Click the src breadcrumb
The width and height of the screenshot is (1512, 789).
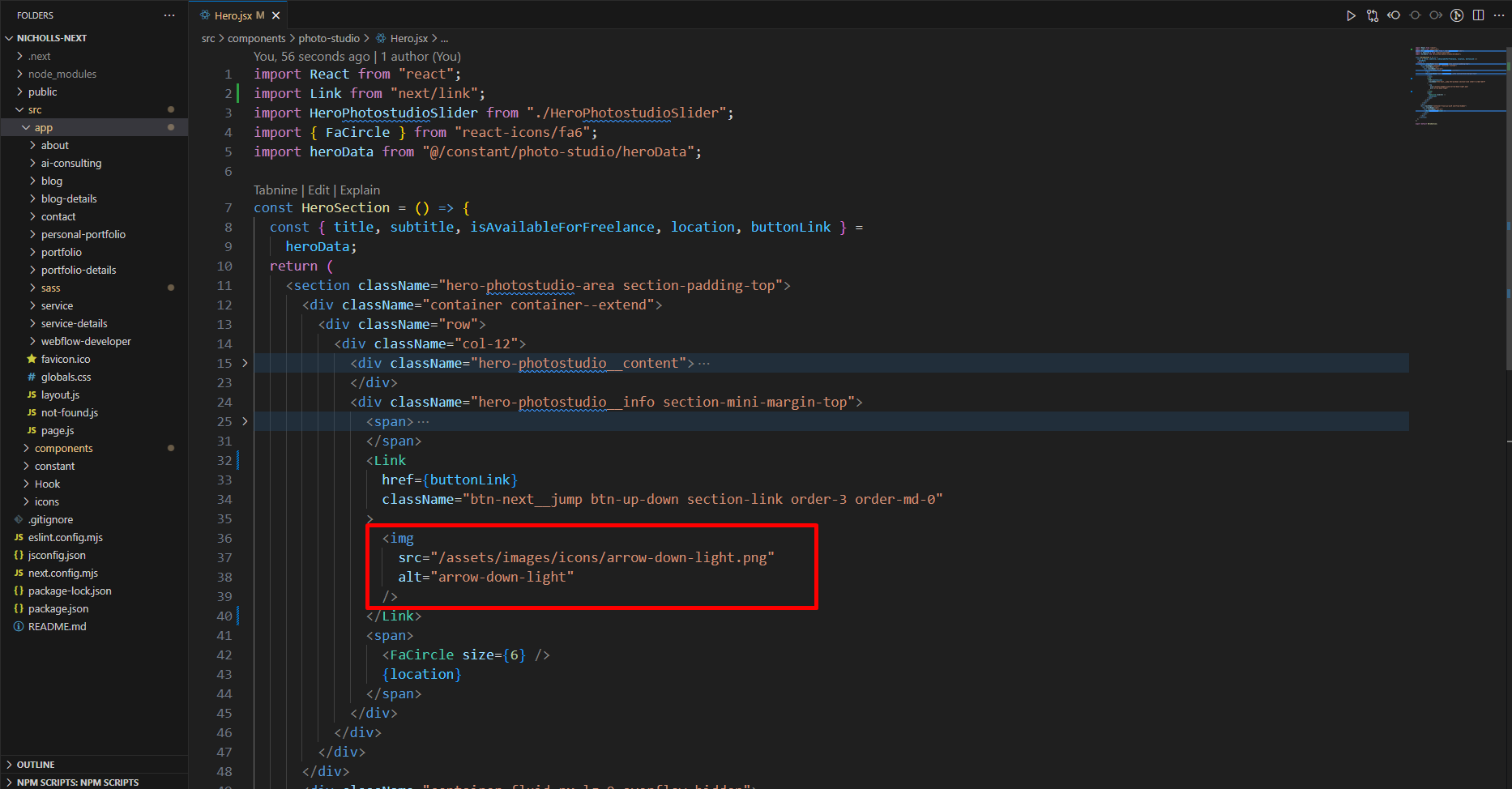coord(208,38)
